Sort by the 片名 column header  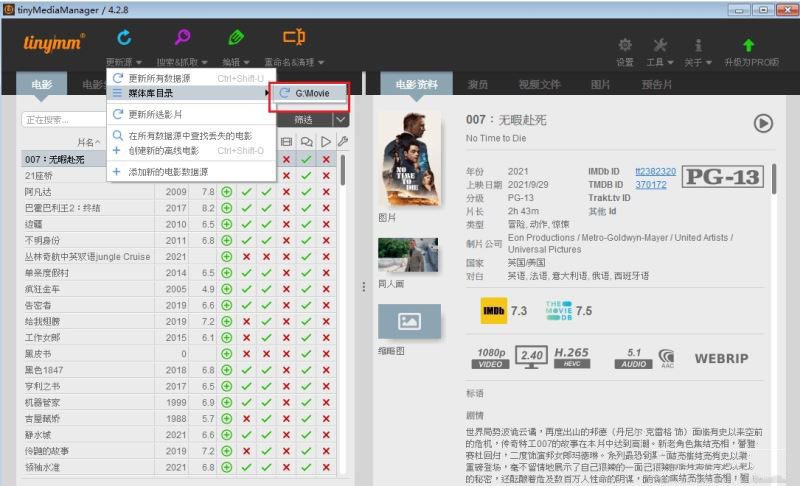[x=89, y=142]
